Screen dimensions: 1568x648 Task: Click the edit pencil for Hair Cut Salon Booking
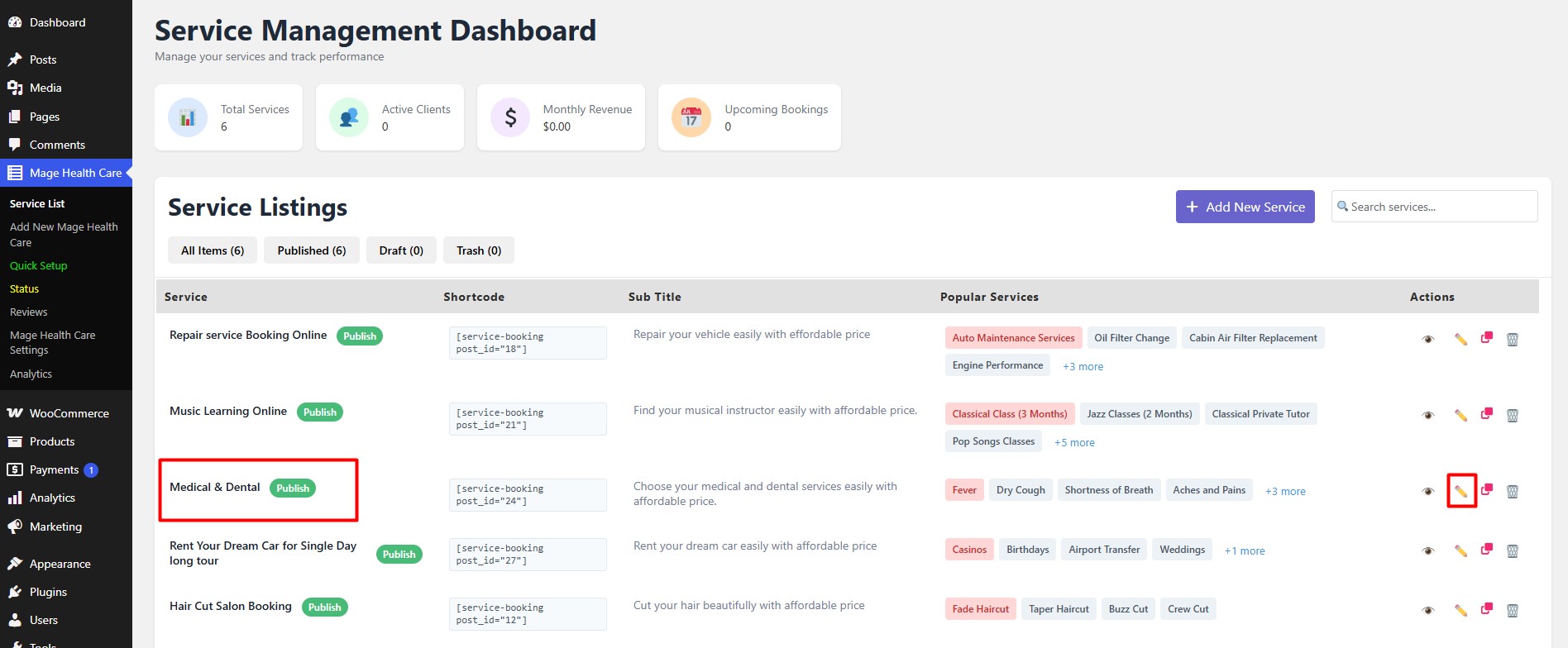[x=1460, y=610]
